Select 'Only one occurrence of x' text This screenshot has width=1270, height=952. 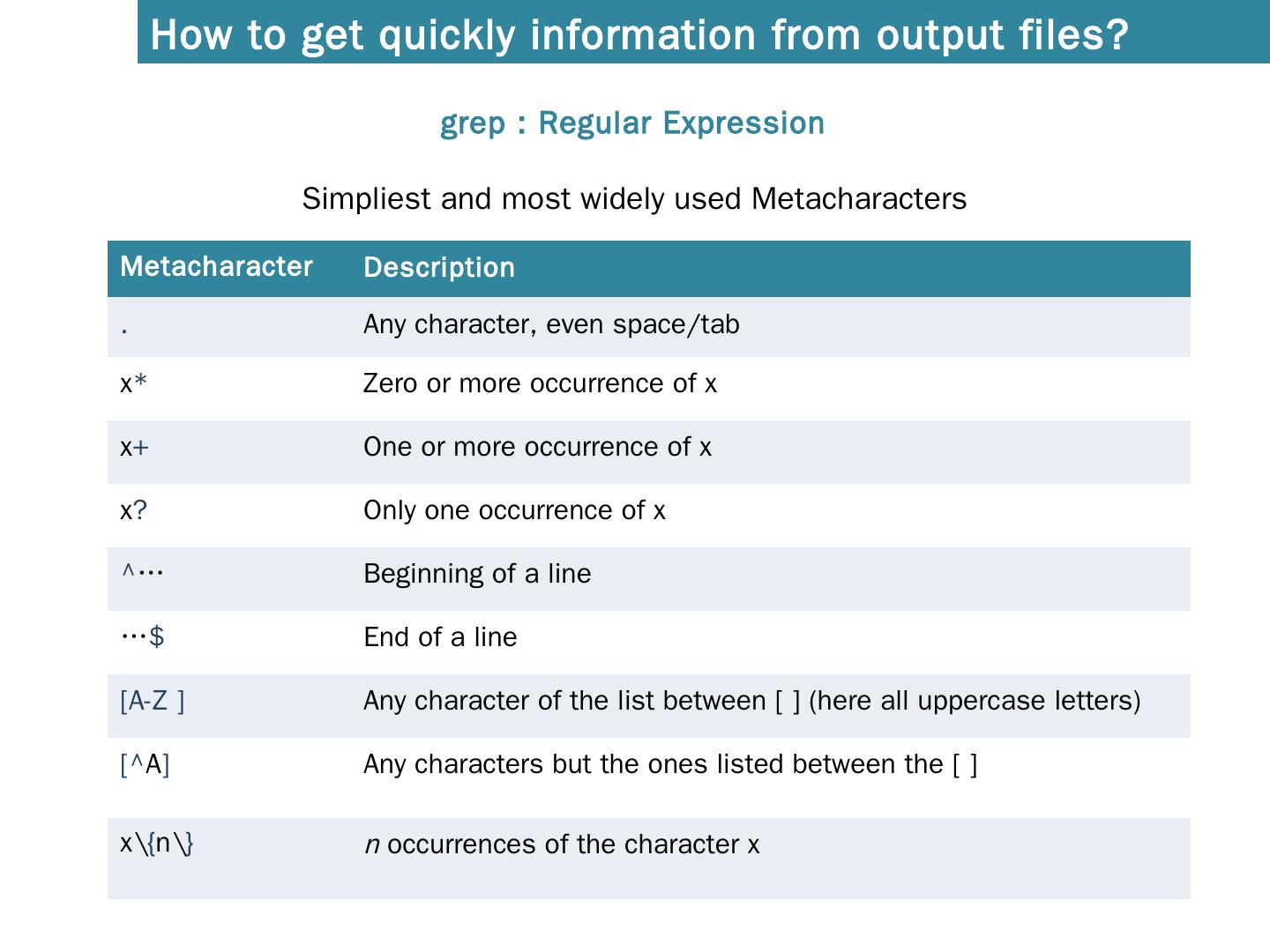point(514,510)
